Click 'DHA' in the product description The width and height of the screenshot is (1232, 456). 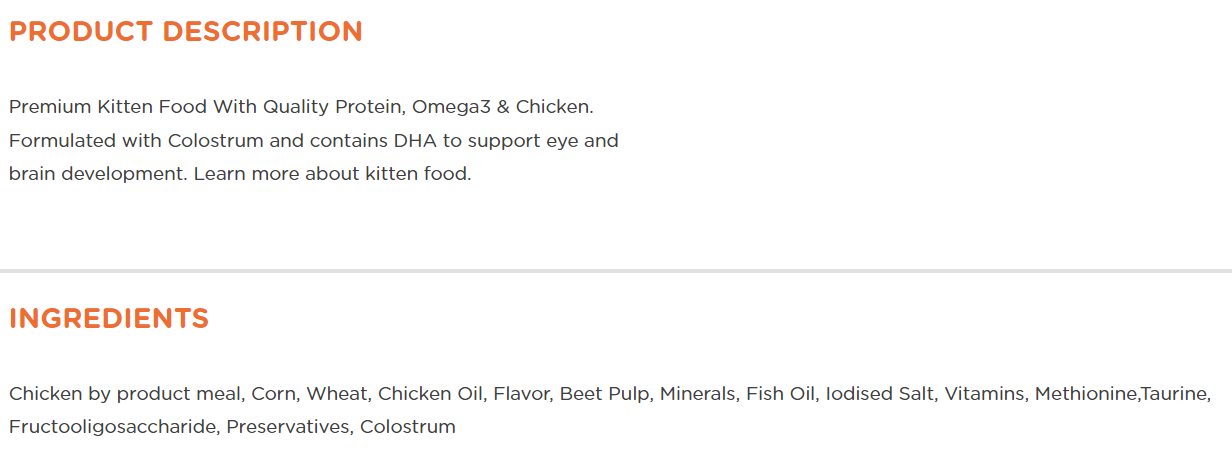click(x=417, y=140)
